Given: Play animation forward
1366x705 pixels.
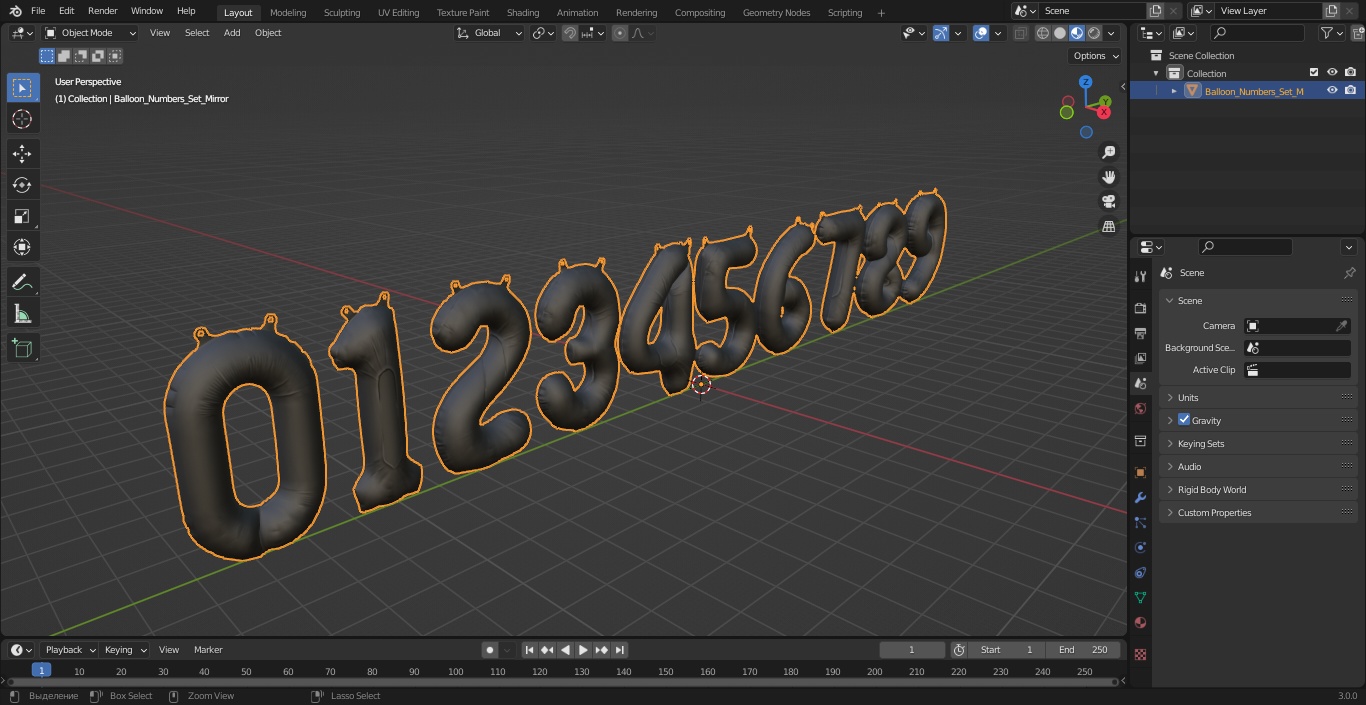Looking at the screenshot, I should pos(584,650).
